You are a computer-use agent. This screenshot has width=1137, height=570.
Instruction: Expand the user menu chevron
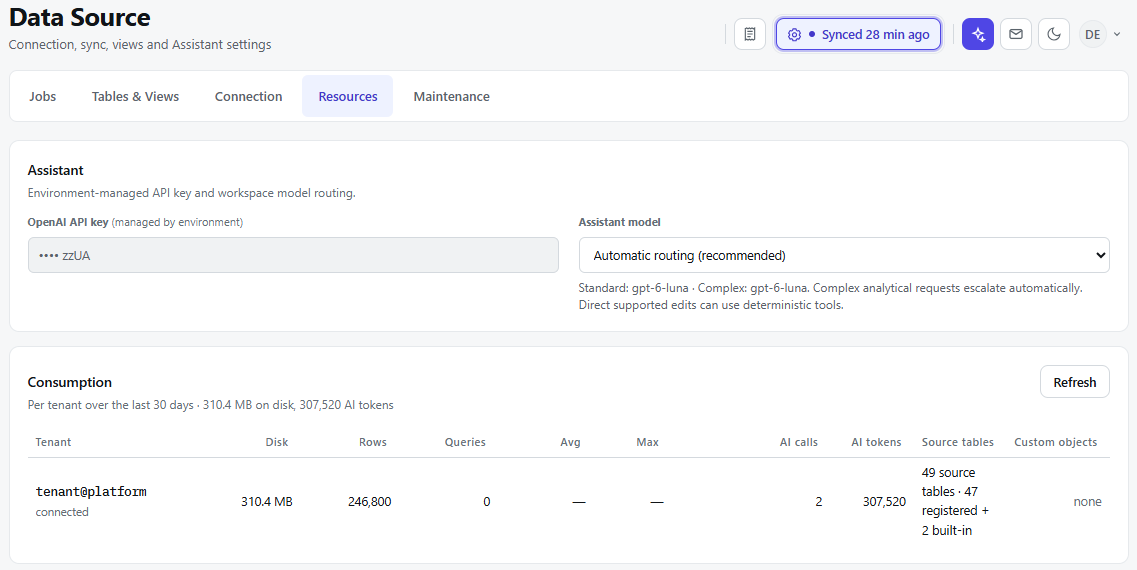pos(1117,34)
